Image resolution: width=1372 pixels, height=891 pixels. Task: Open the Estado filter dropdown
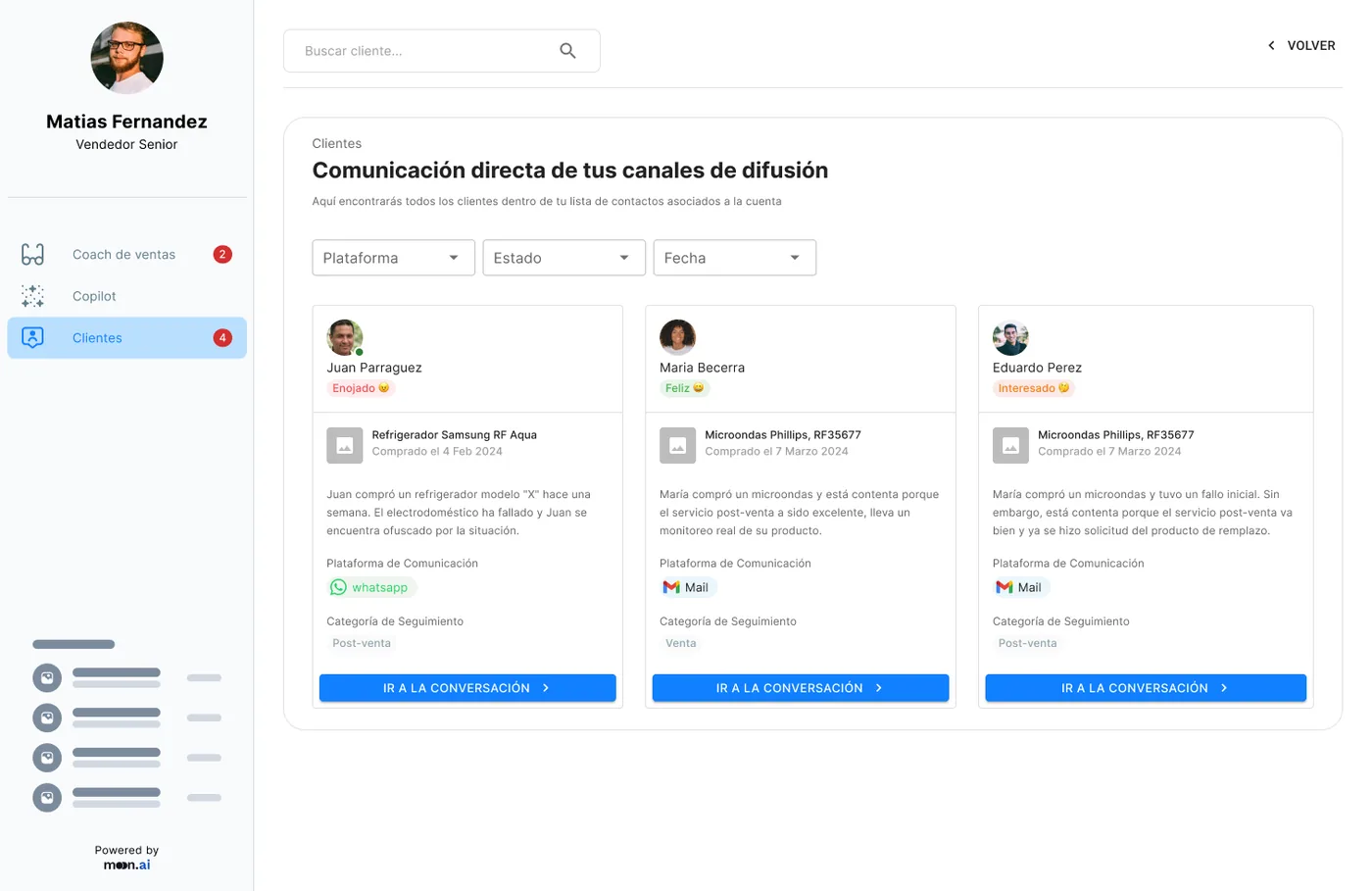coord(564,258)
